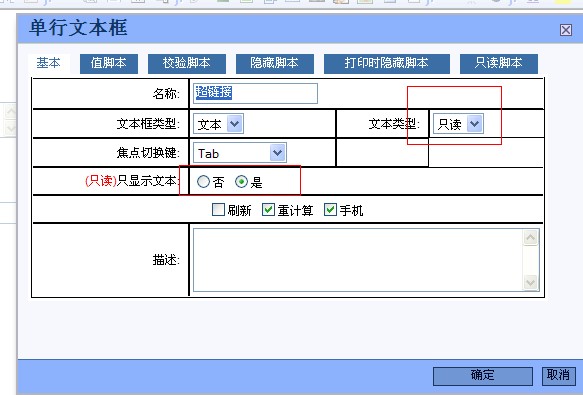Click the 描述 scrollbar up arrow

point(531,237)
